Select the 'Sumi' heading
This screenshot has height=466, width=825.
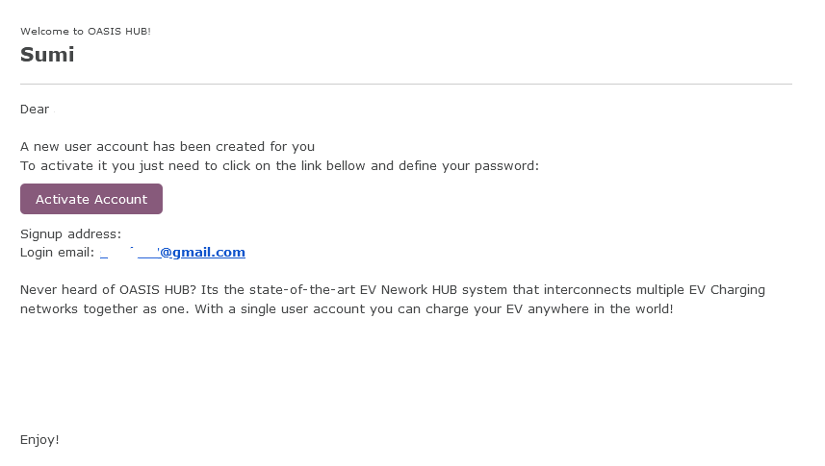(x=47, y=55)
